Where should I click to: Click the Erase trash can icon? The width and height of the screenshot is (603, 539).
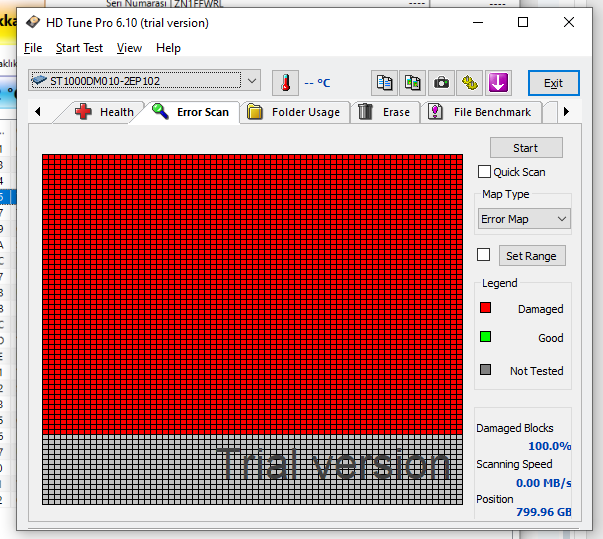365,111
